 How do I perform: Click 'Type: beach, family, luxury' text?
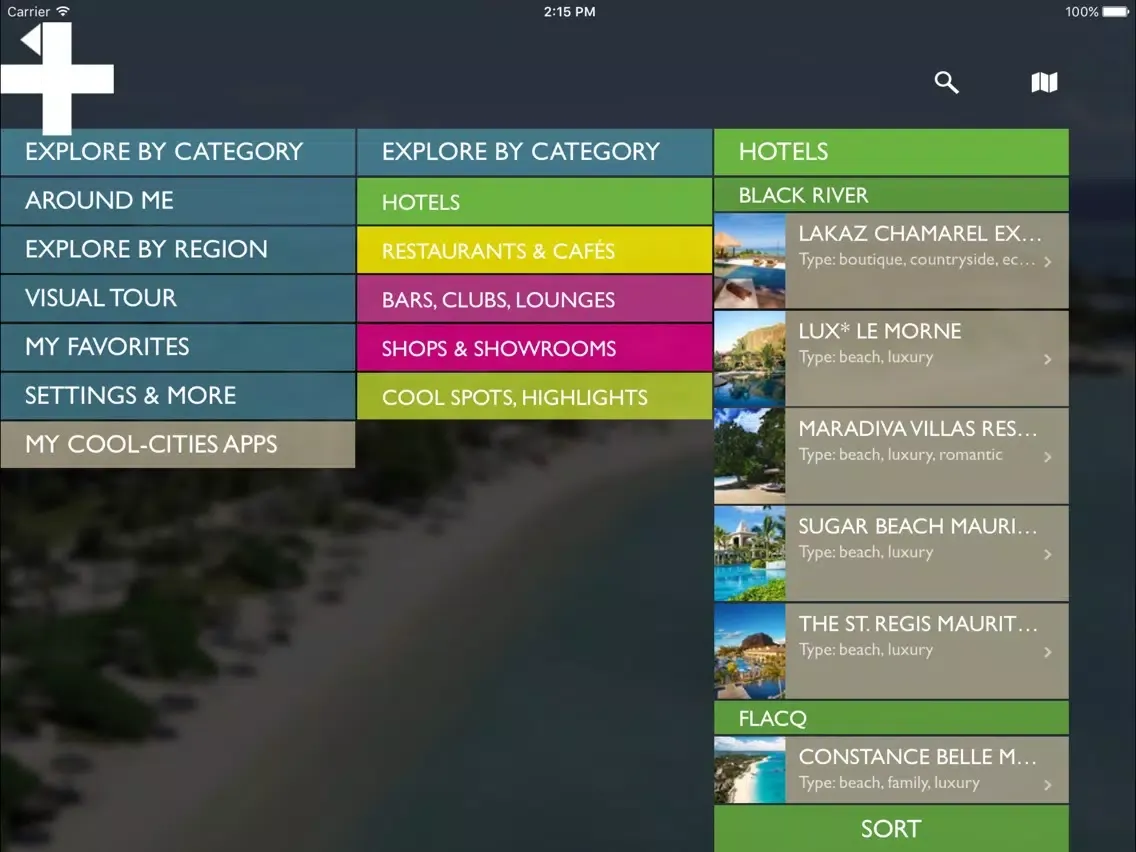click(x=889, y=782)
